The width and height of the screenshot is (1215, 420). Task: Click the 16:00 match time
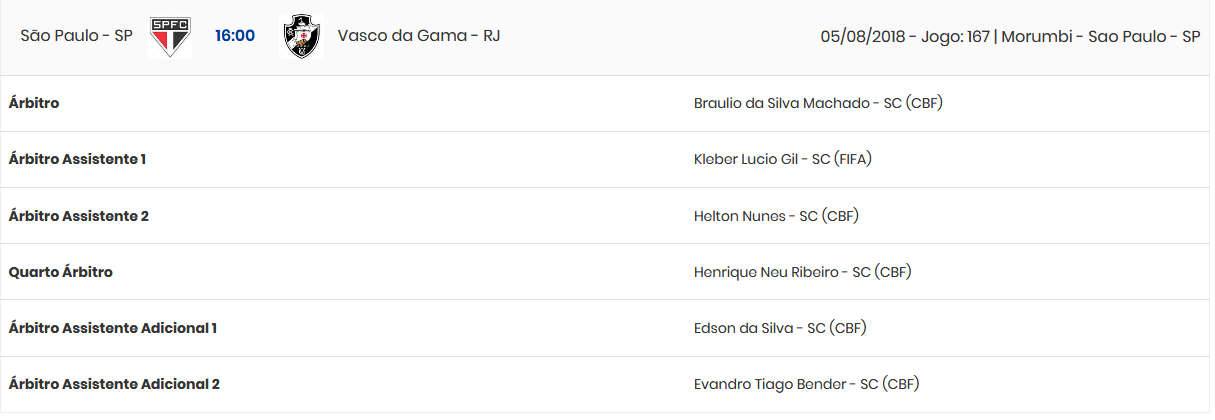point(235,36)
